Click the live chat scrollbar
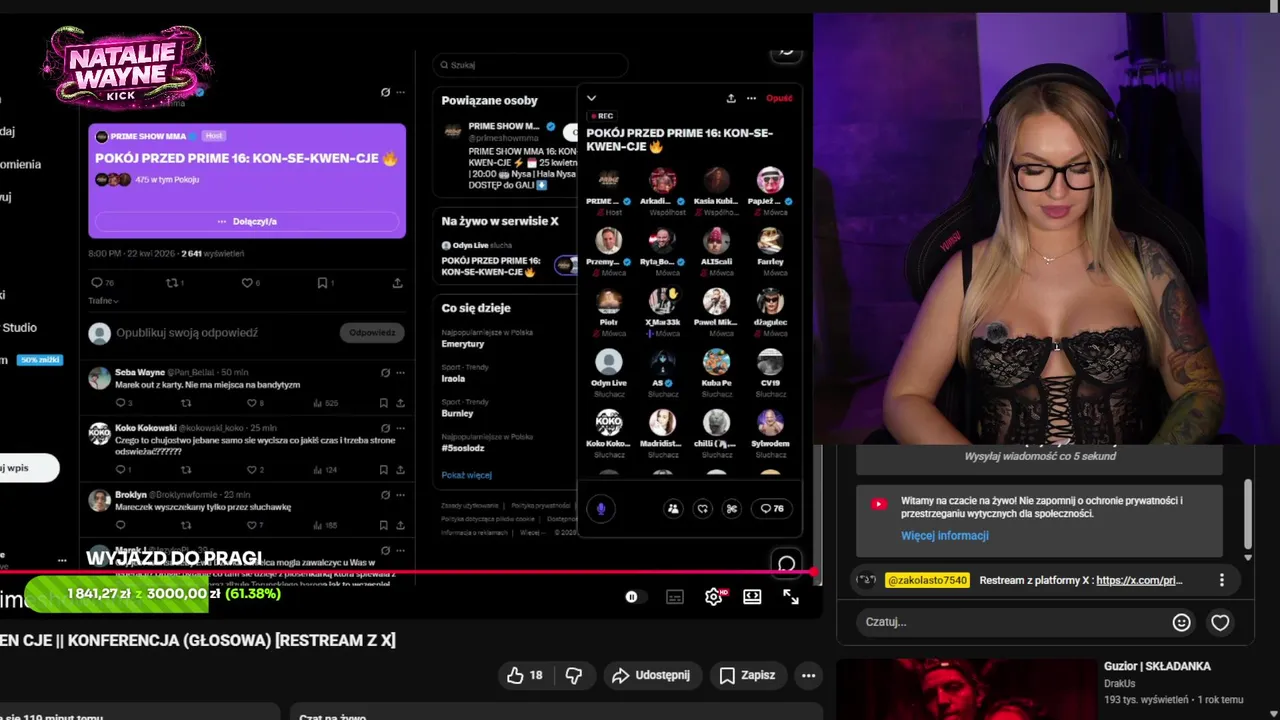The image size is (1280, 720). pos(1247,515)
